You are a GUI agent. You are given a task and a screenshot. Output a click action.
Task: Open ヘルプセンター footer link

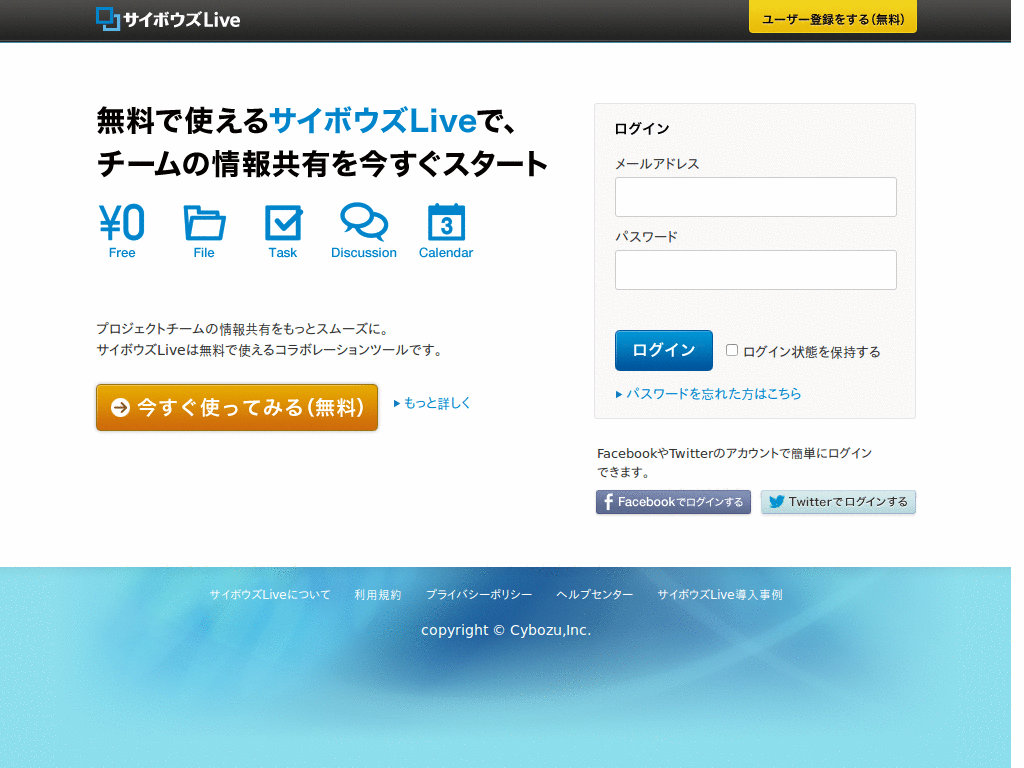595,595
